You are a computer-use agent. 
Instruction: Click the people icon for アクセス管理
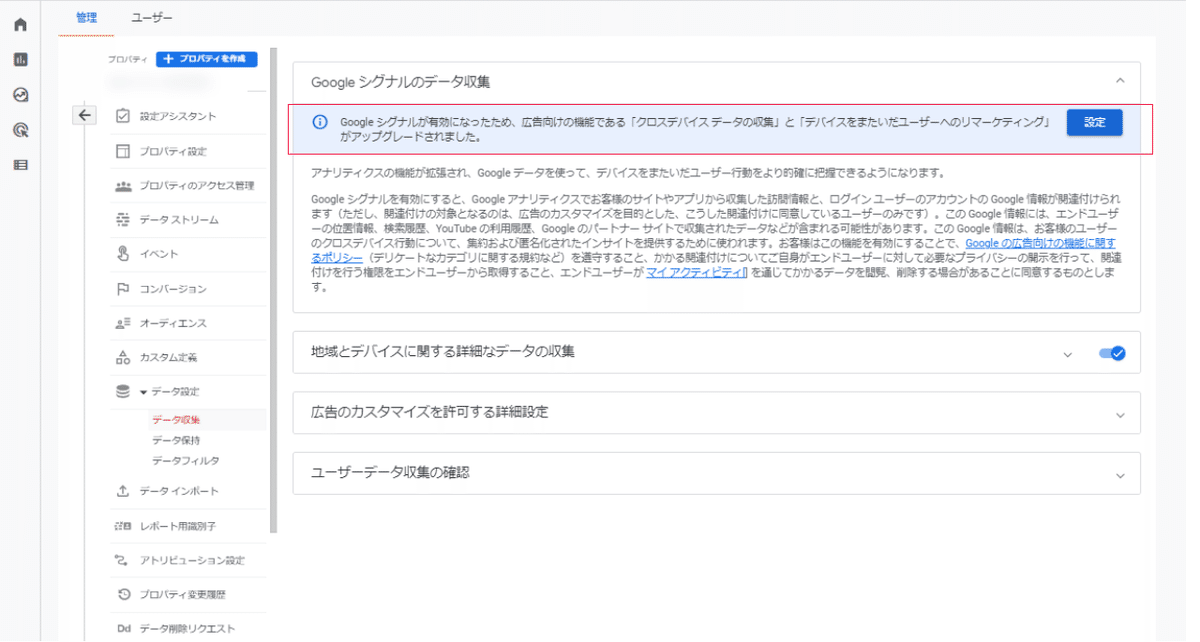pos(123,186)
